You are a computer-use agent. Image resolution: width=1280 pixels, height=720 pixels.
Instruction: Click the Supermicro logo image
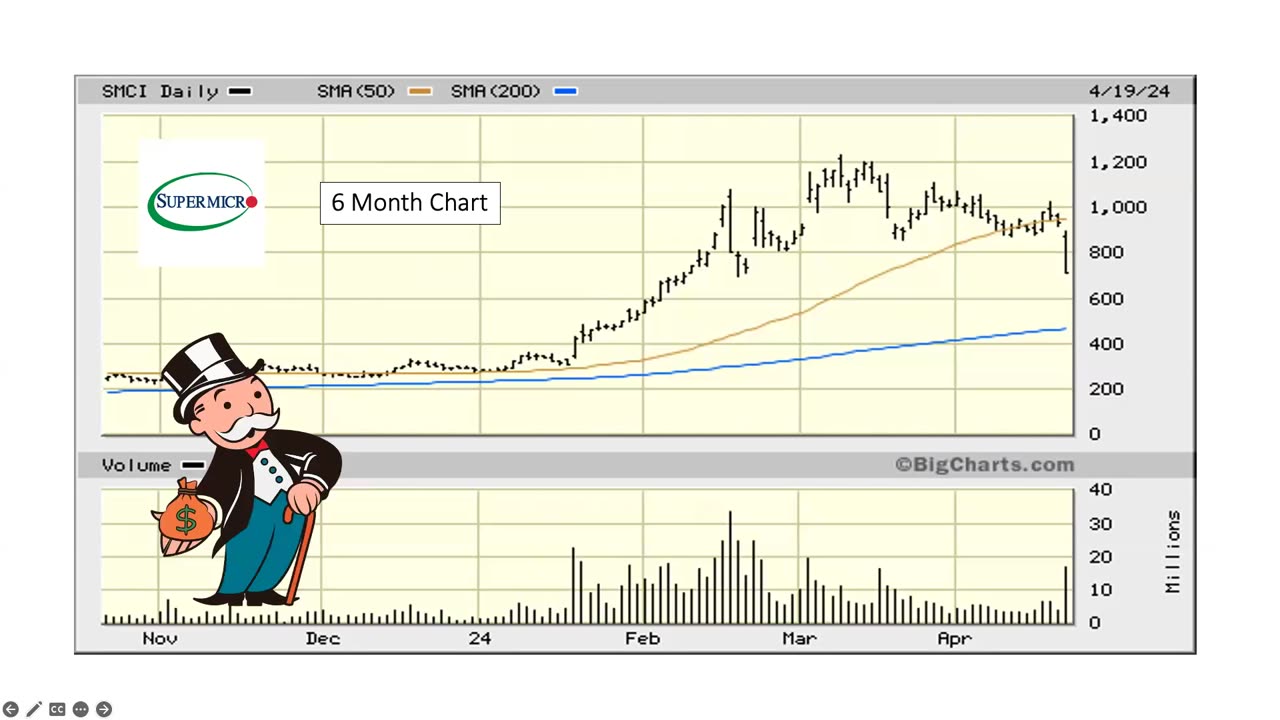click(x=202, y=203)
